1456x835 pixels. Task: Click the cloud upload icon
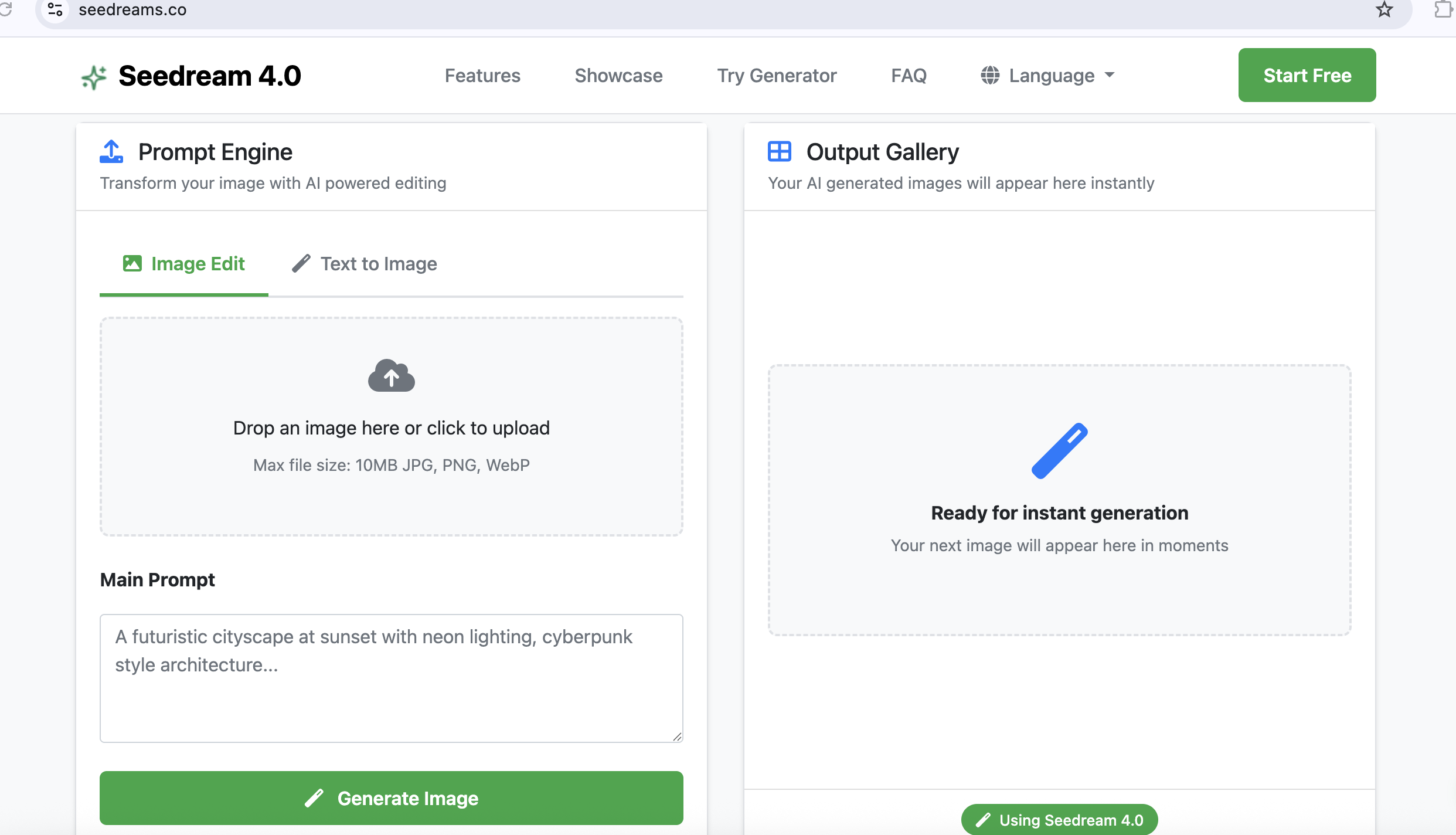coord(392,375)
